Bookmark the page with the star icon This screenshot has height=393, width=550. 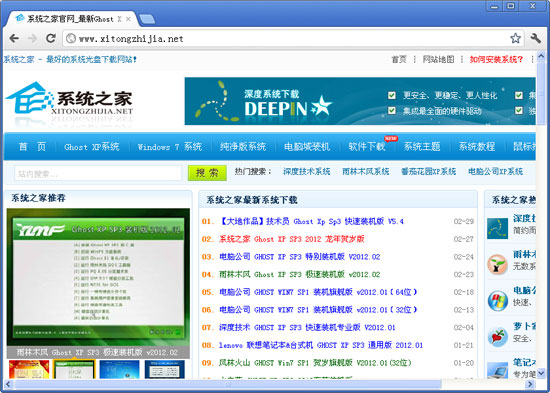[x=515, y=38]
